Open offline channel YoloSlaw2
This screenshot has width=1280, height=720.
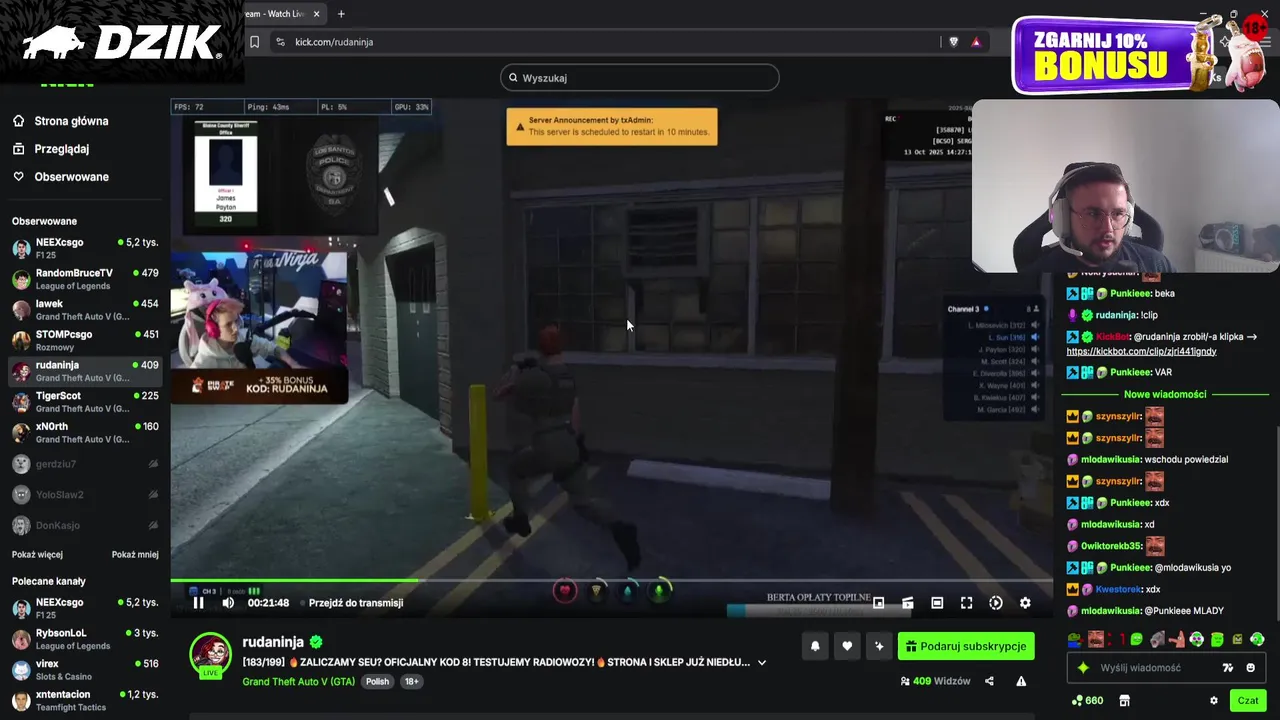(85, 495)
